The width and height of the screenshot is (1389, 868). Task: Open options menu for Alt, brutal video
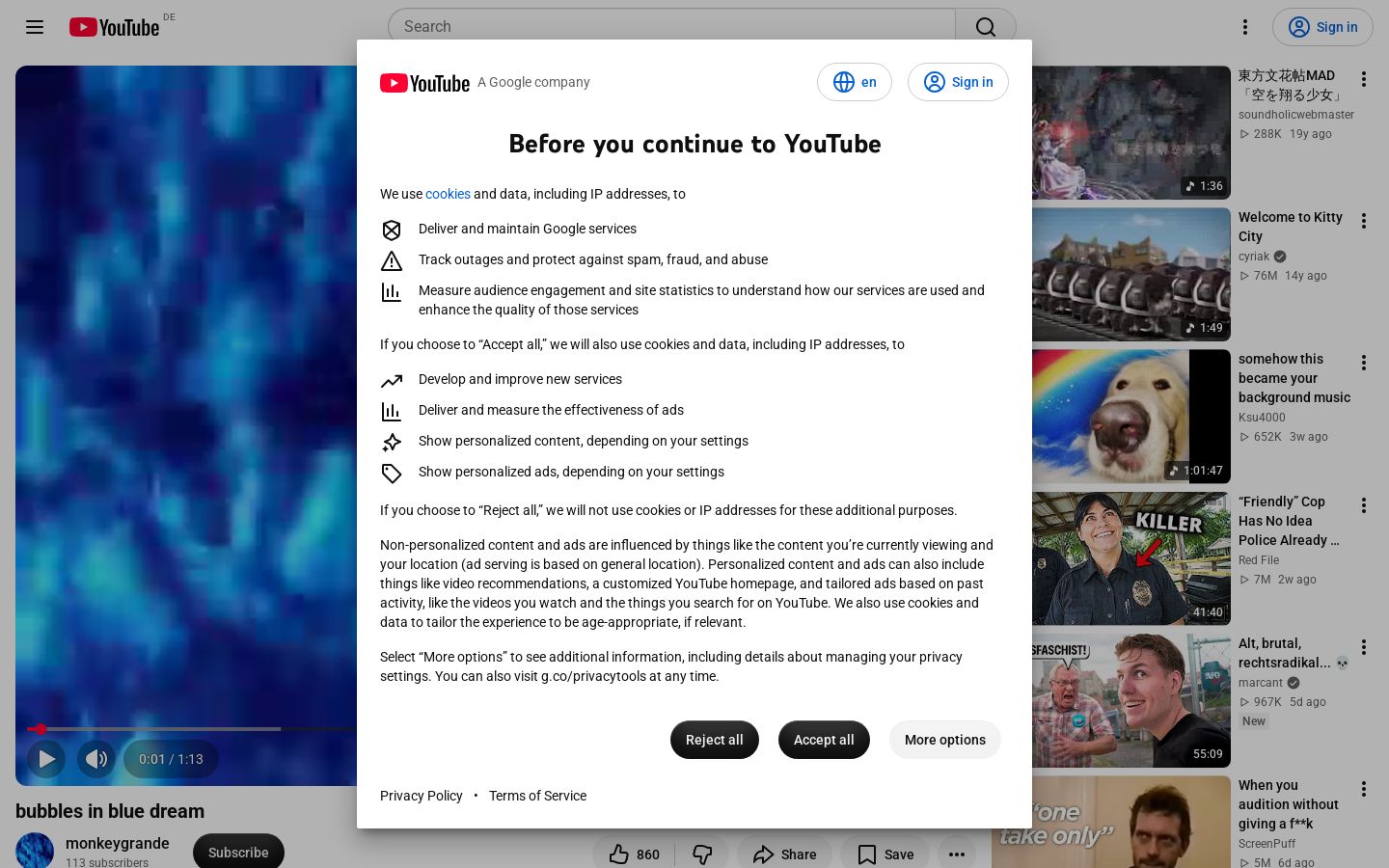pos(1364,647)
